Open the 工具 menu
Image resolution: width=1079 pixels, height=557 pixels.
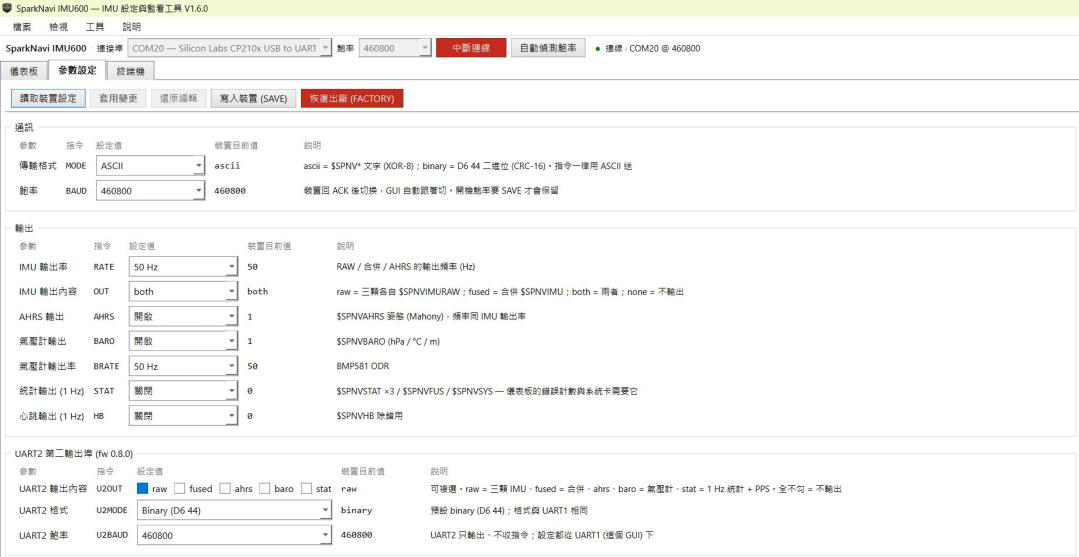point(95,27)
